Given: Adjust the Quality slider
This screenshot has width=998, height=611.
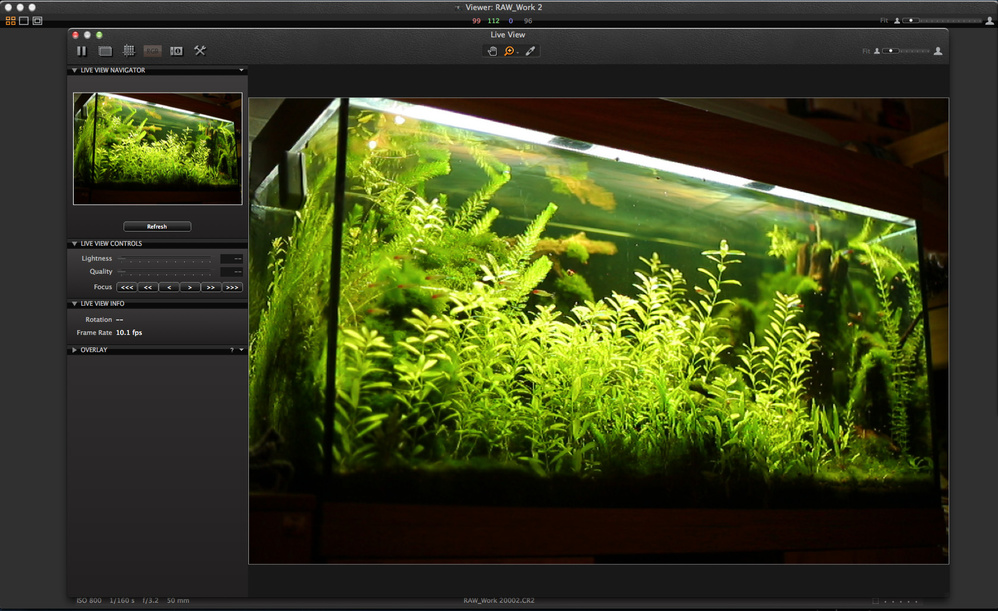Looking at the screenshot, I should pyautogui.click(x=165, y=272).
